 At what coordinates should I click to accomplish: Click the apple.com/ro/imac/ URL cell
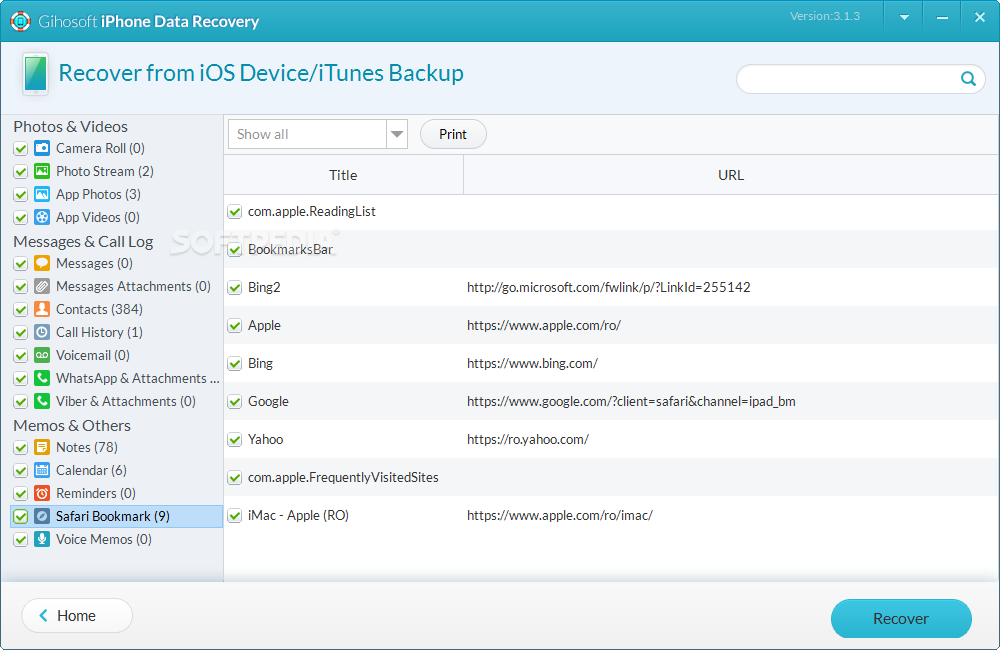click(559, 515)
